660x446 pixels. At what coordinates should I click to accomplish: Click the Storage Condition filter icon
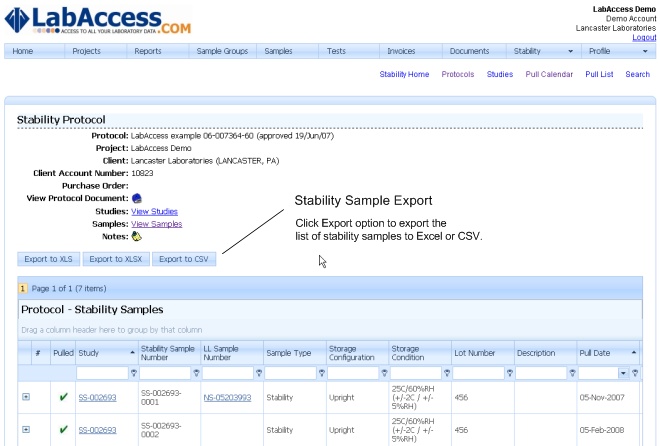[444, 372]
